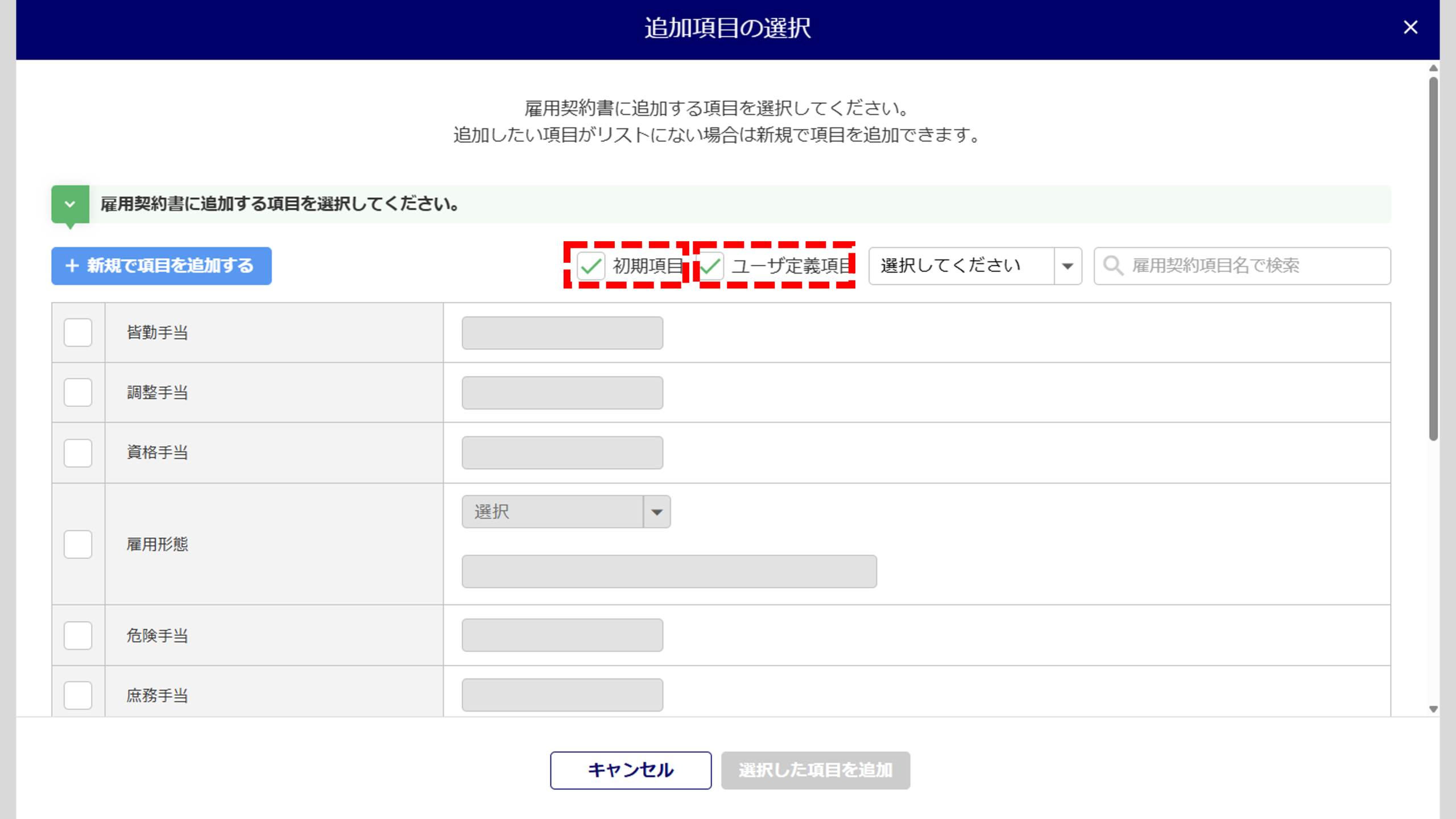This screenshot has height=819, width=1456.
Task: Click 選択した項目を追加 button
Action: pyautogui.click(x=815, y=770)
